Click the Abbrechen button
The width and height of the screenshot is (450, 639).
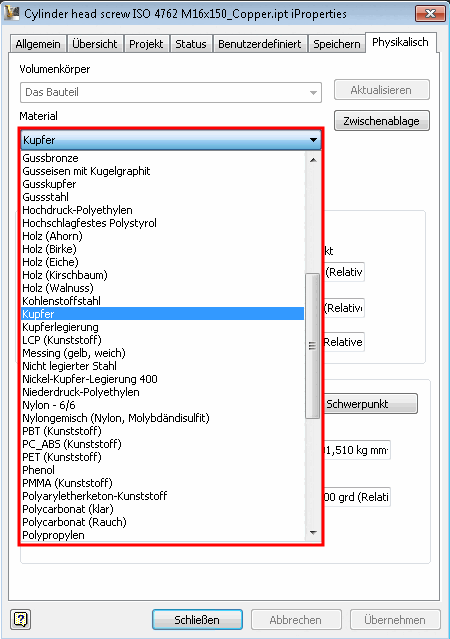click(x=296, y=619)
